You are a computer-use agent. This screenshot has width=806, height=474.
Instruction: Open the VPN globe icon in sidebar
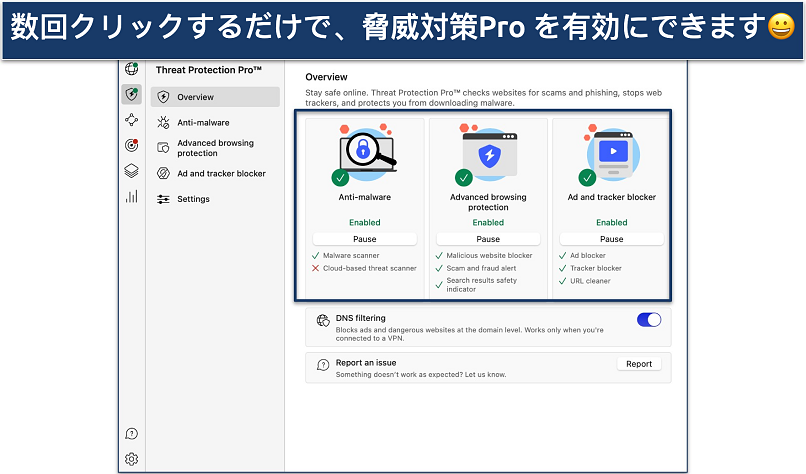tap(132, 69)
